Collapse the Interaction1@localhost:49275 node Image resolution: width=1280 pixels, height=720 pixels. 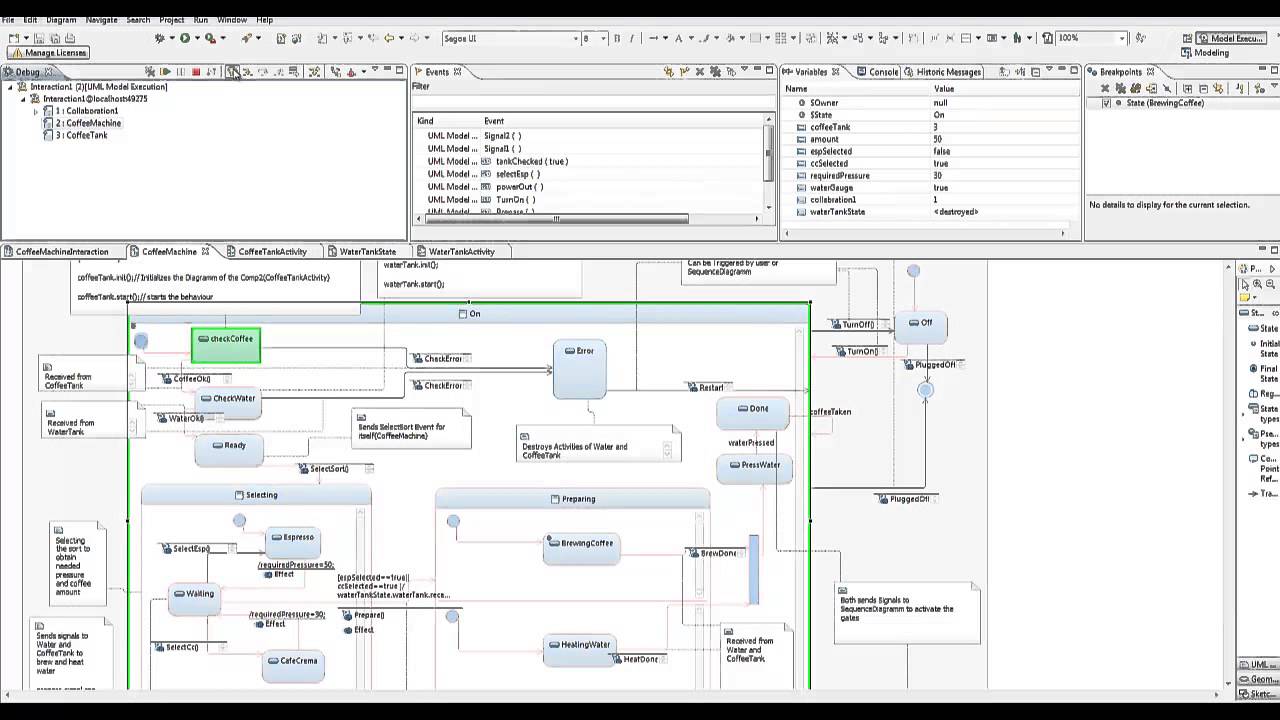pos(23,99)
